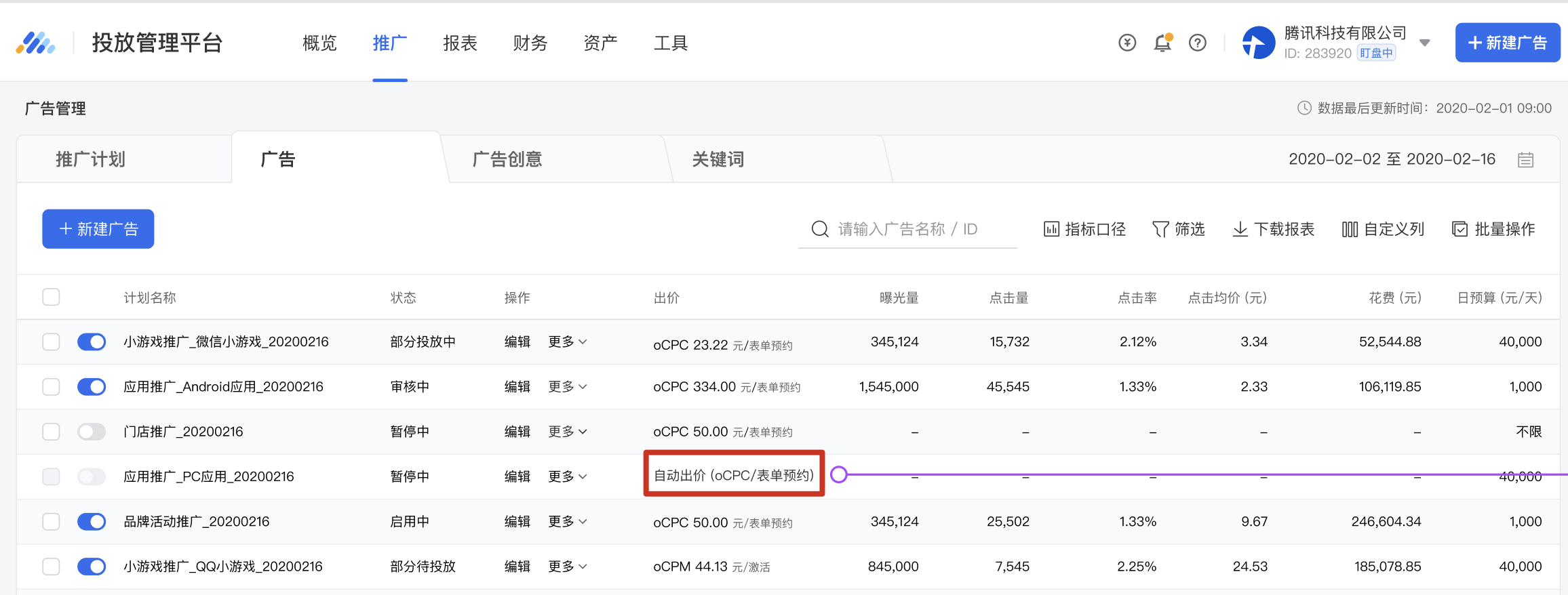Image resolution: width=1568 pixels, height=595 pixels.
Task: Click the oCPC 23.22 bid cell
Action: click(x=723, y=345)
